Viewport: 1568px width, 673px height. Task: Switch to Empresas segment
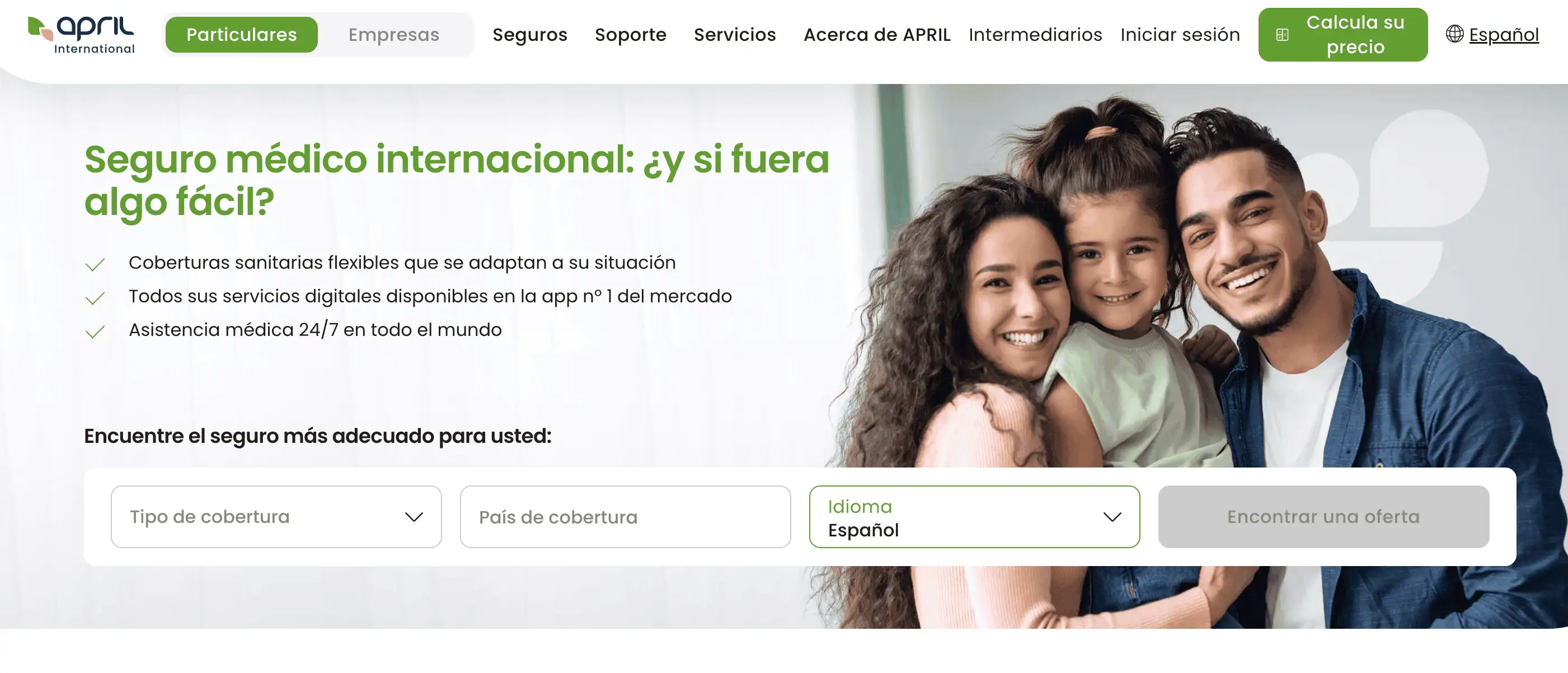394,35
